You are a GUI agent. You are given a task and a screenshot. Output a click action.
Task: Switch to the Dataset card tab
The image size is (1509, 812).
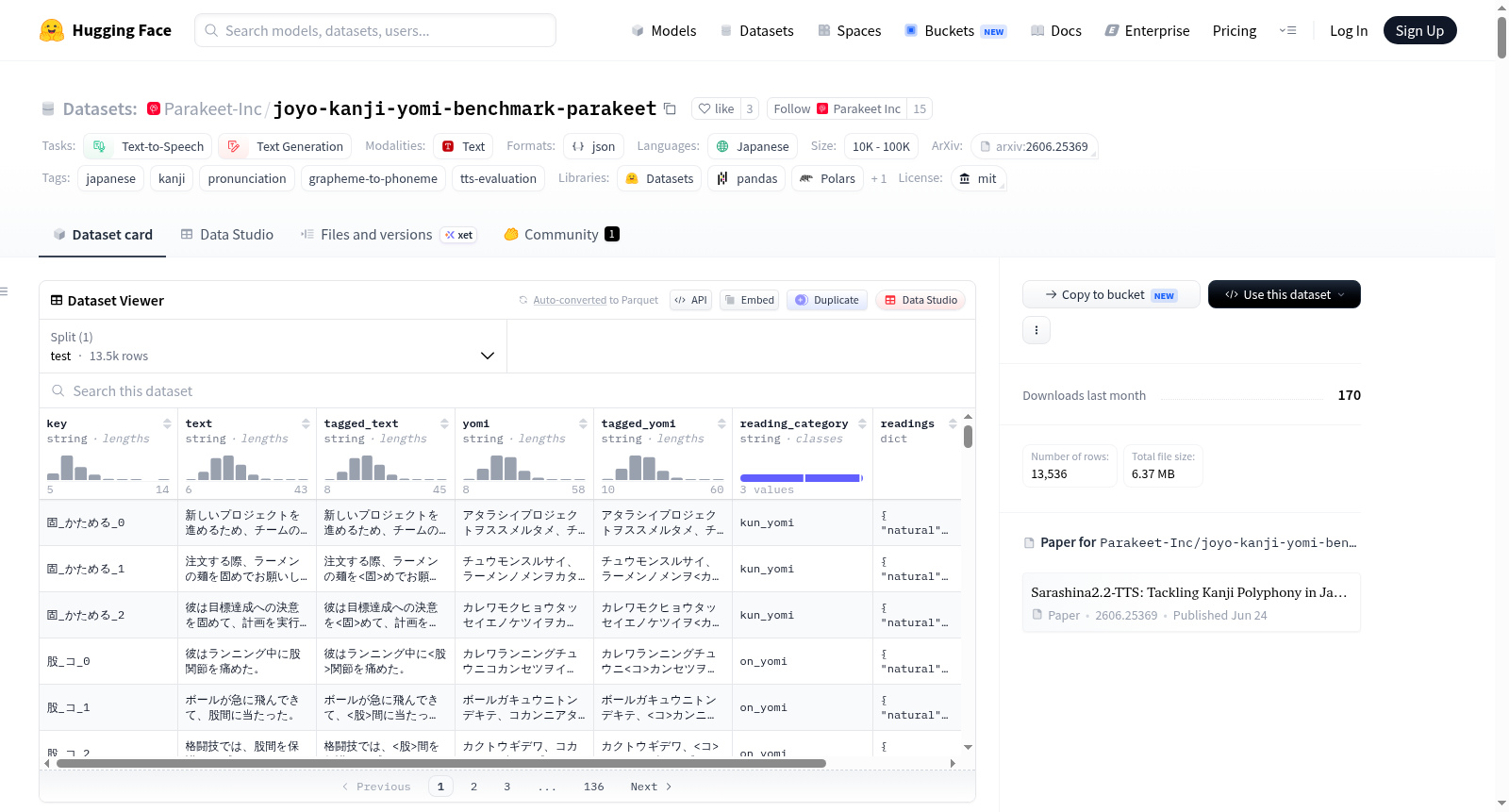(x=103, y=234)
